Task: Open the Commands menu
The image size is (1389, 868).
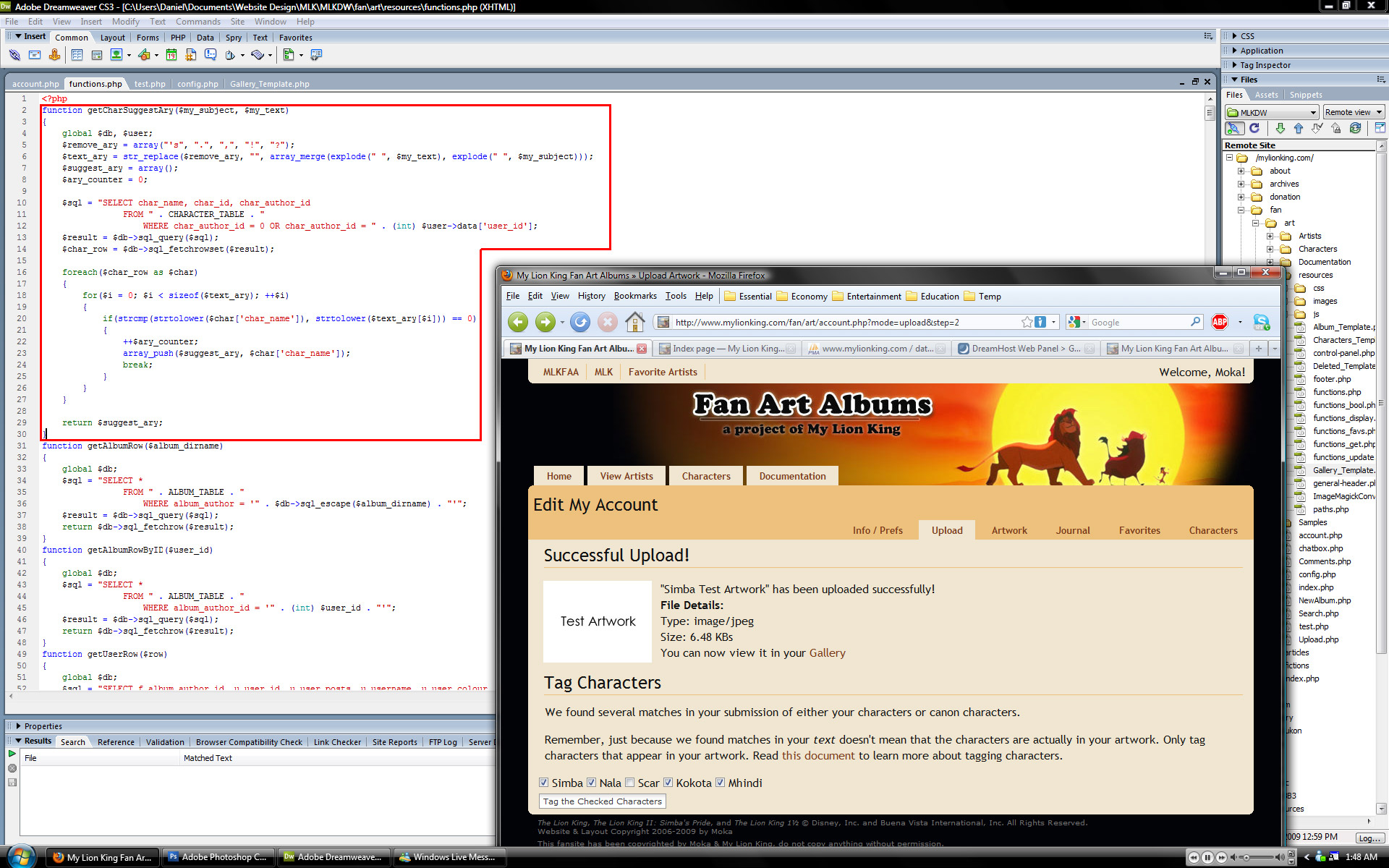Action: pyautogui.click(x=197, y=22)
